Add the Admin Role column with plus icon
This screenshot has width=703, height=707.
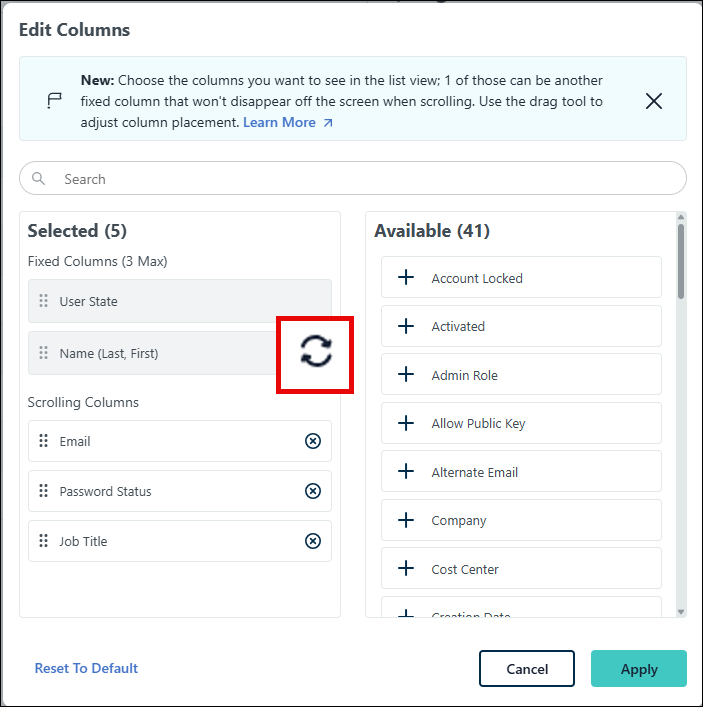(x=406, y=374)
